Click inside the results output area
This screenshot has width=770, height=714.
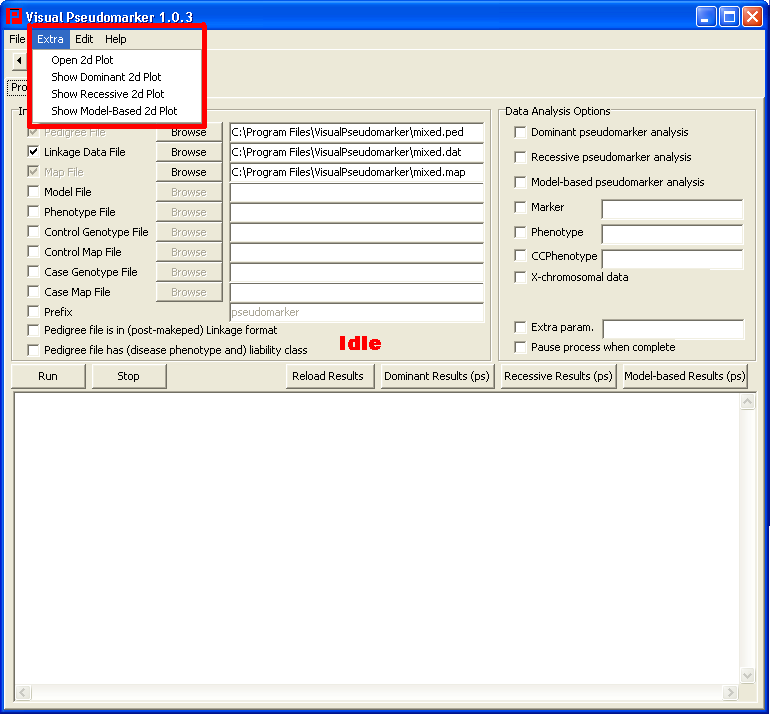coord(377,539)
